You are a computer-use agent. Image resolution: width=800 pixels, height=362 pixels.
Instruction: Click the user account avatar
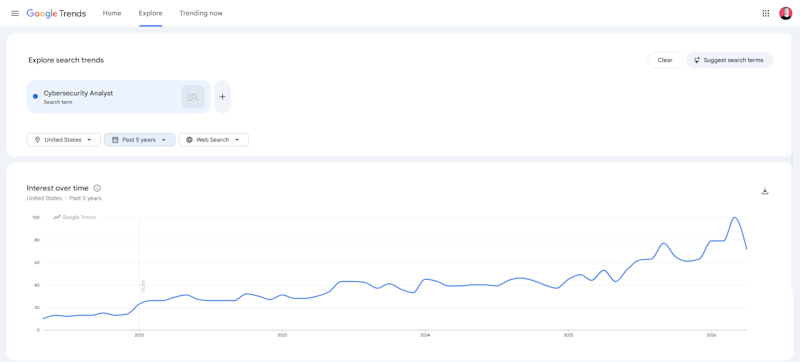click(785, 13)
